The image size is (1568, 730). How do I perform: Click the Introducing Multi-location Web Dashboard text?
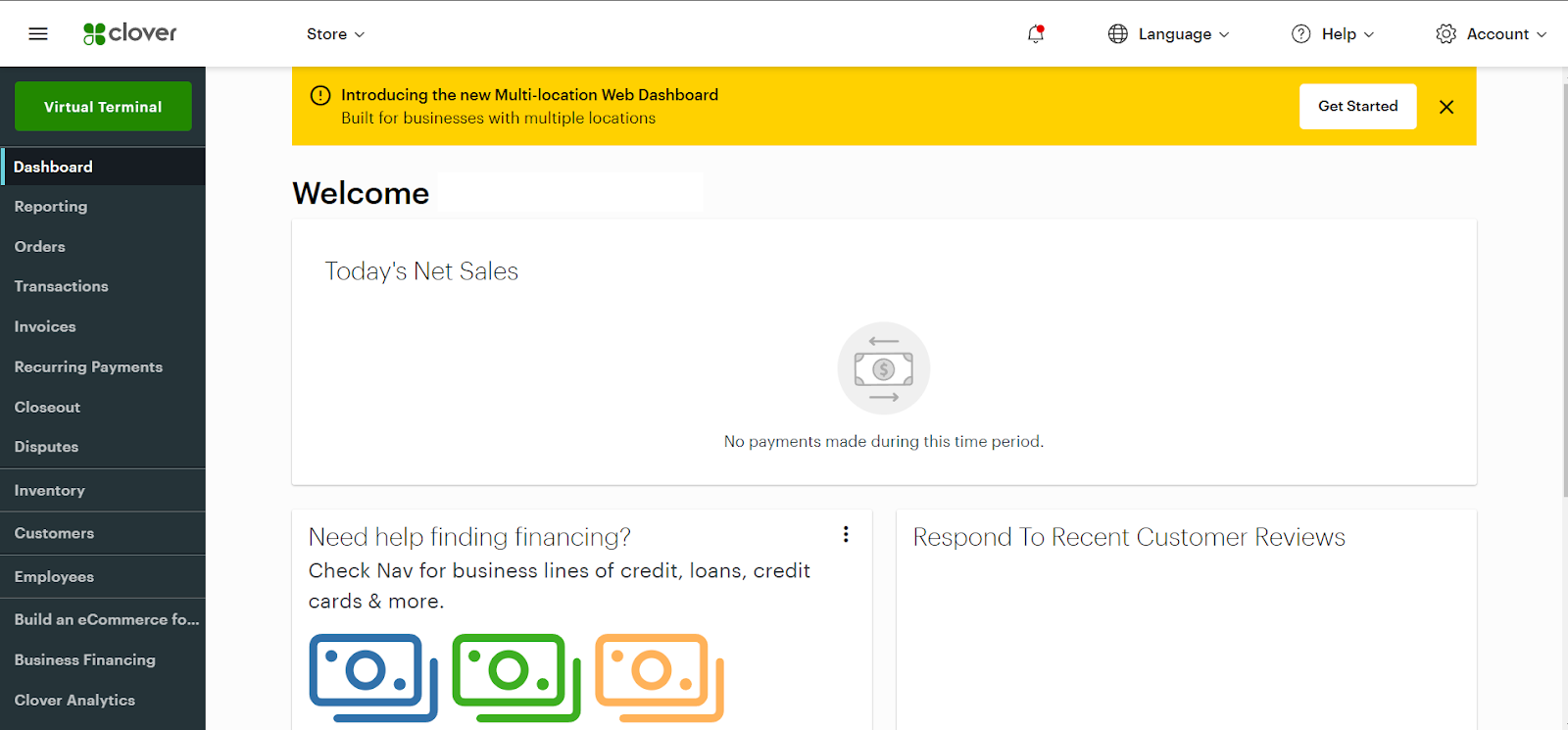(529, 95)
